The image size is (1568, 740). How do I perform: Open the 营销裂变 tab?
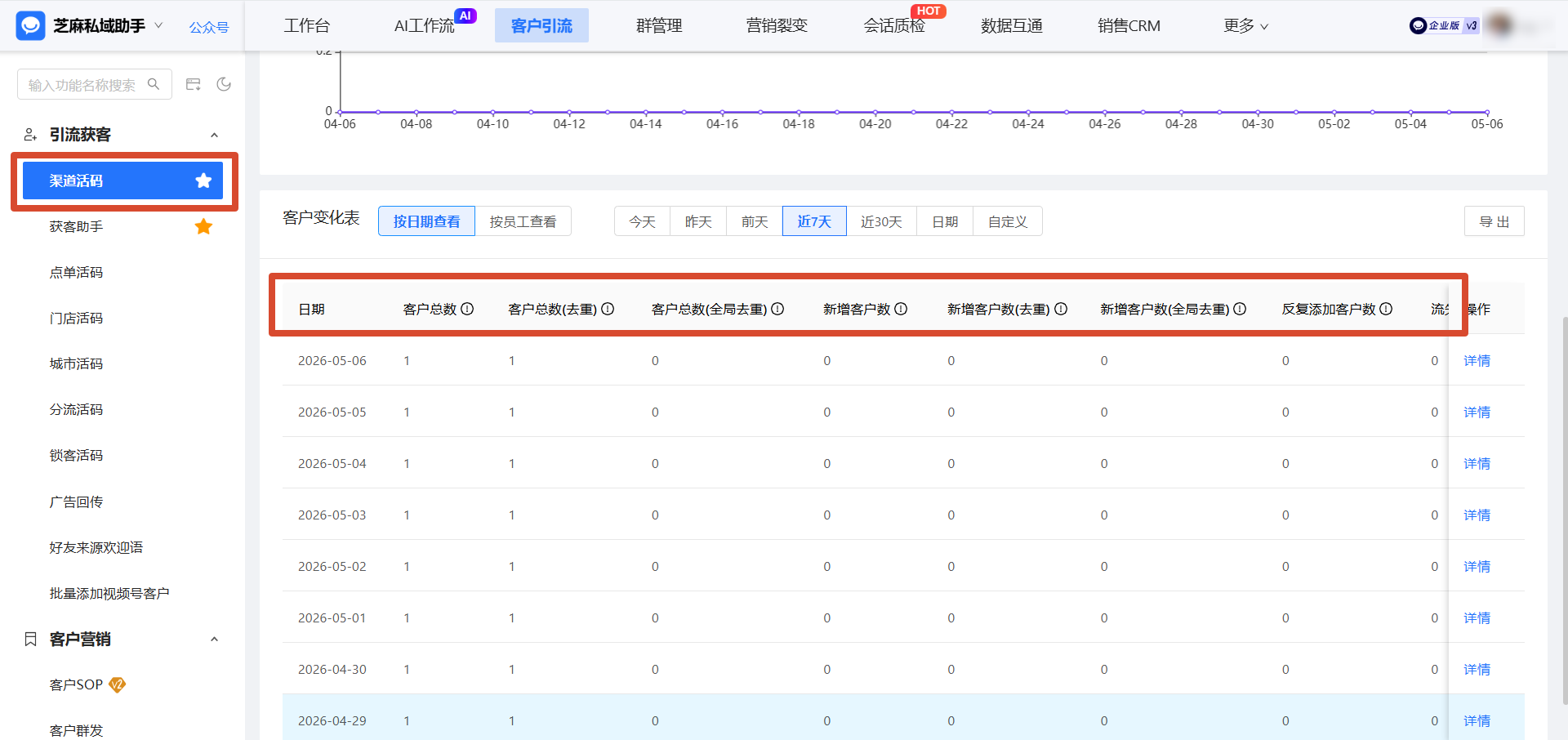click(777, 26)
